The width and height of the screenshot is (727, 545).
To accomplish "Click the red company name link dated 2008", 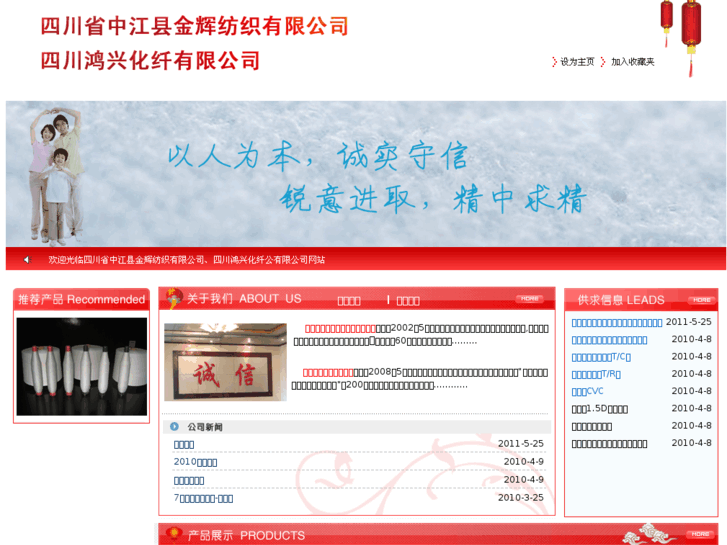I will (328, 372).
